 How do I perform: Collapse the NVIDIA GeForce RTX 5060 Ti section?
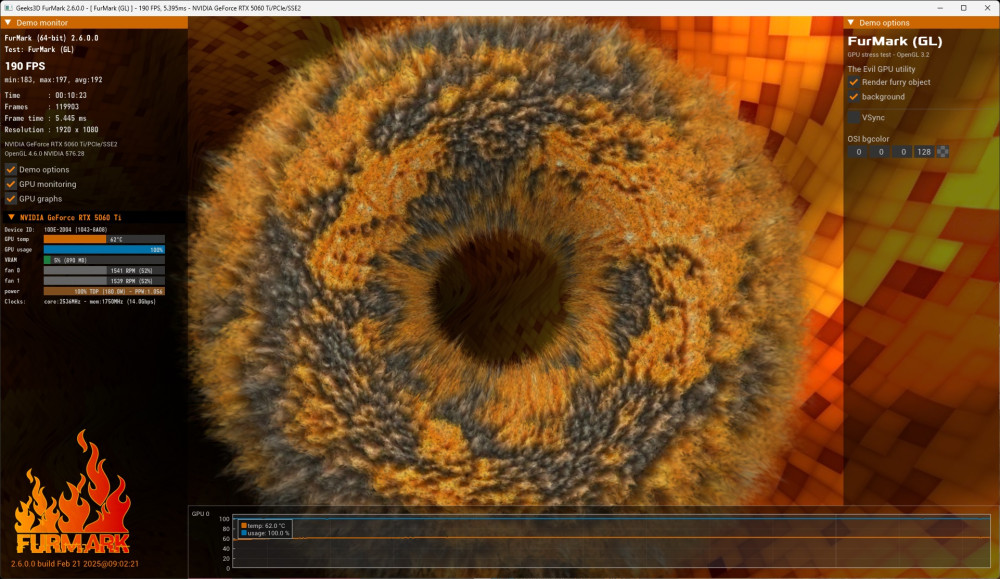11,217
